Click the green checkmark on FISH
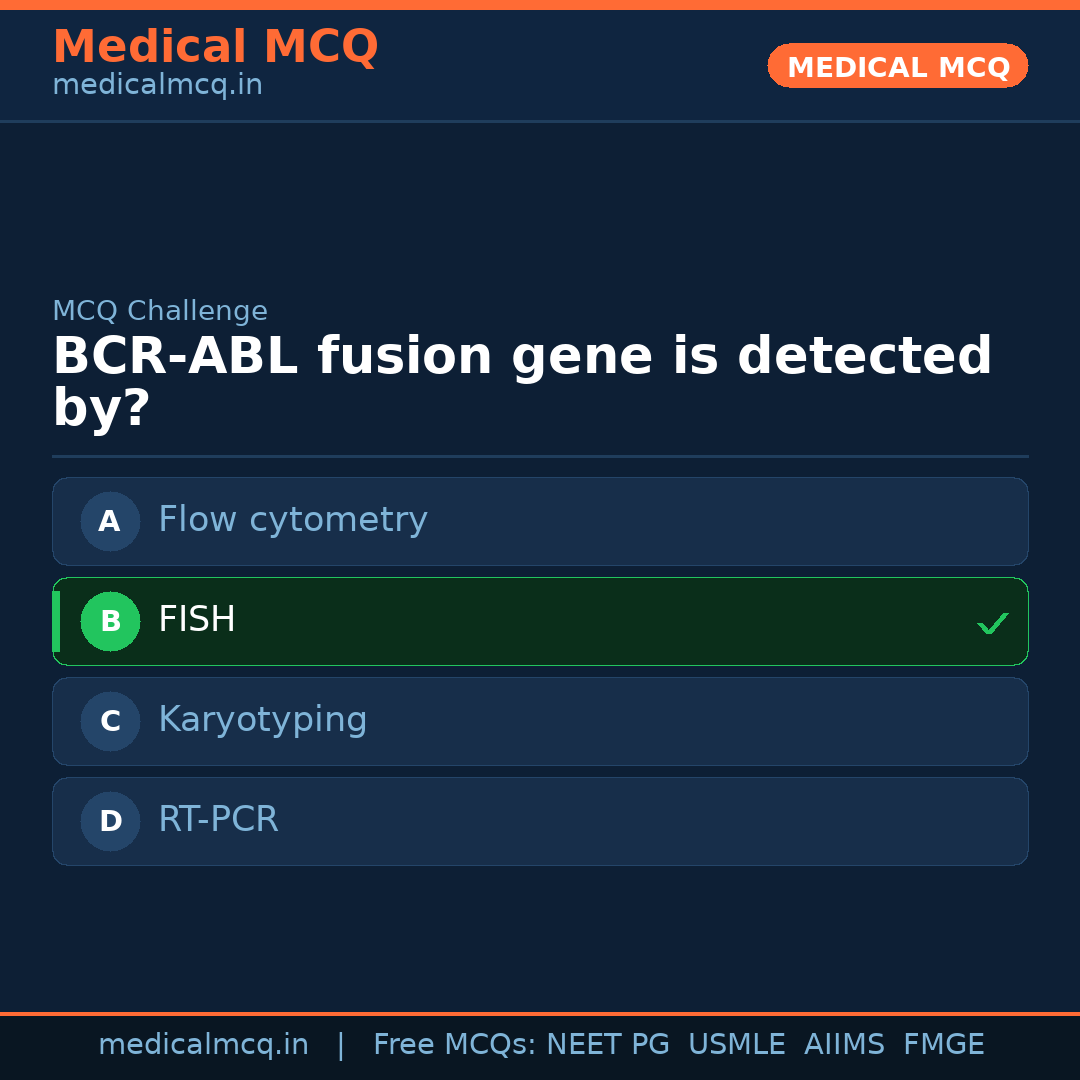 [x=992, y=623]
